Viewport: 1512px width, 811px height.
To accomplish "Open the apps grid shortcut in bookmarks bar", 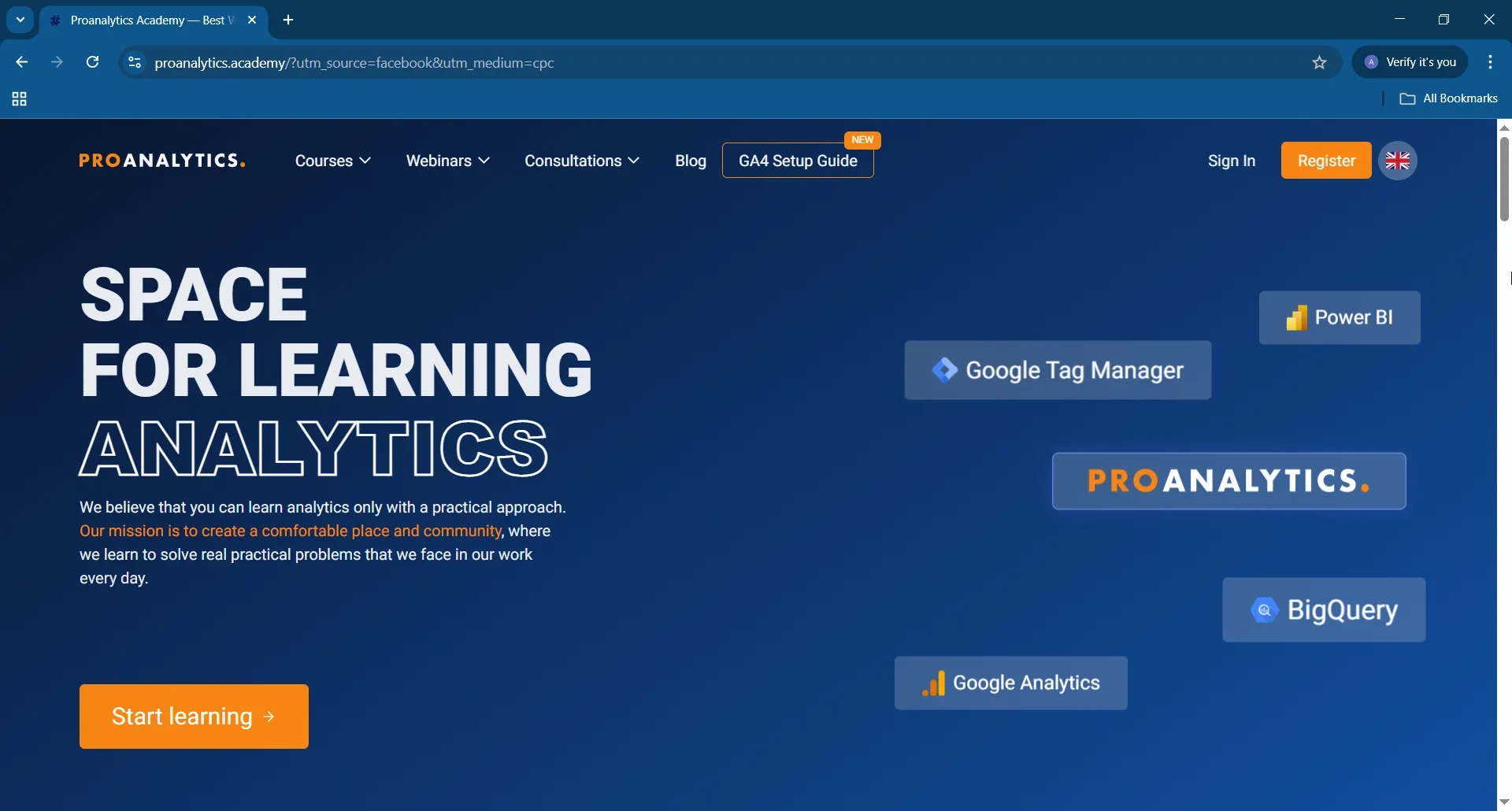I will click(20, 99).
